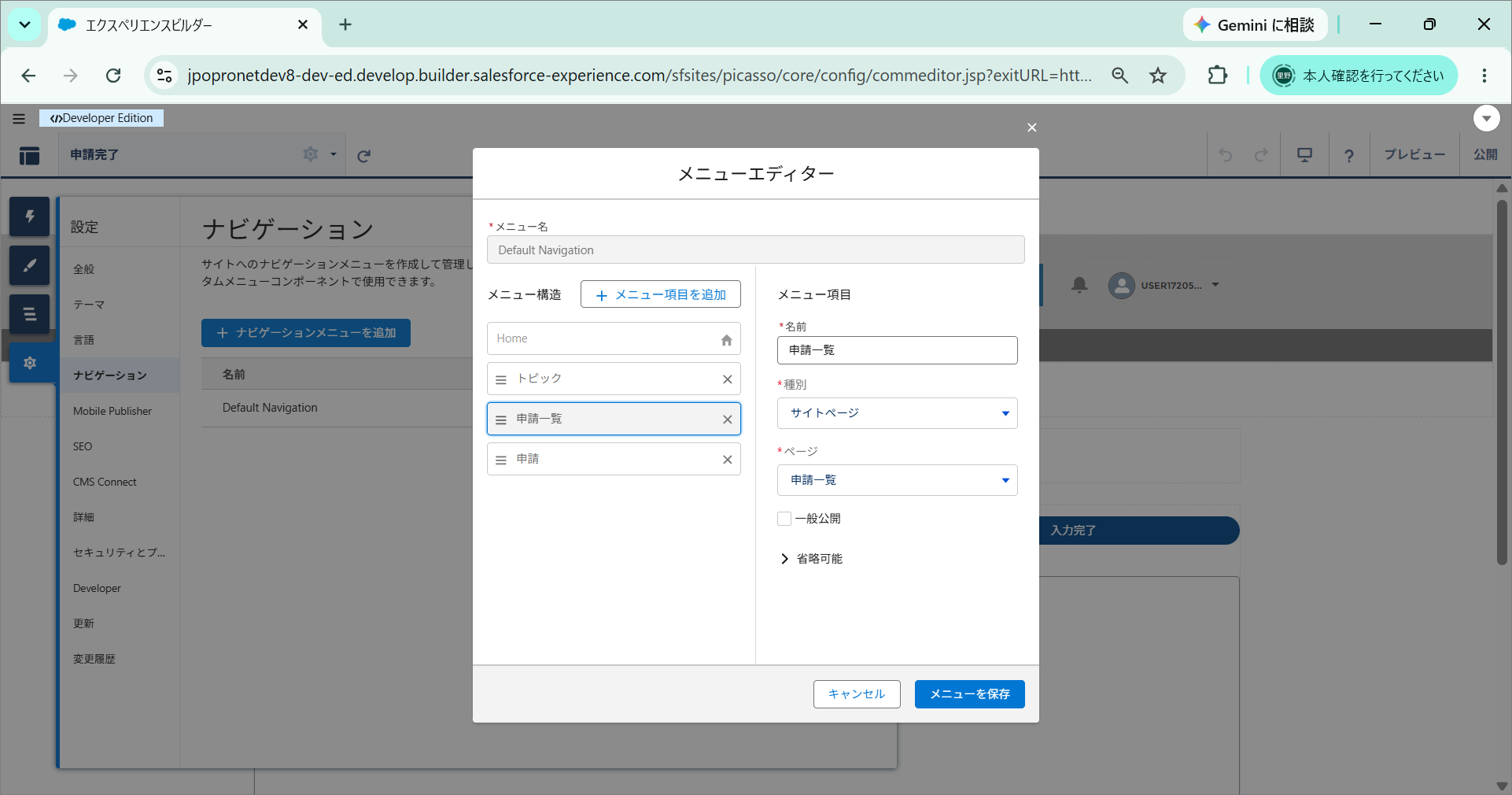This screenshot has height=795, width=1512.
Task: Open the ページ dropdown showing 申請一覧
Action: pos(897,480)
